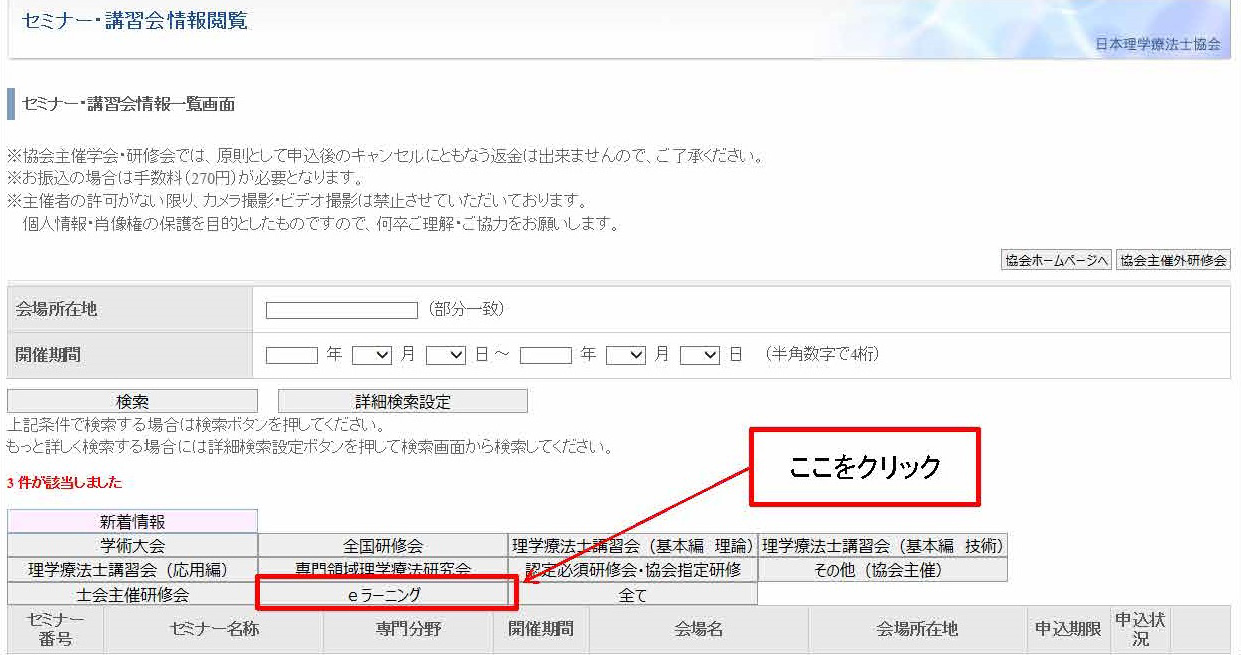Select the eラーニング tab

point(383,594)
